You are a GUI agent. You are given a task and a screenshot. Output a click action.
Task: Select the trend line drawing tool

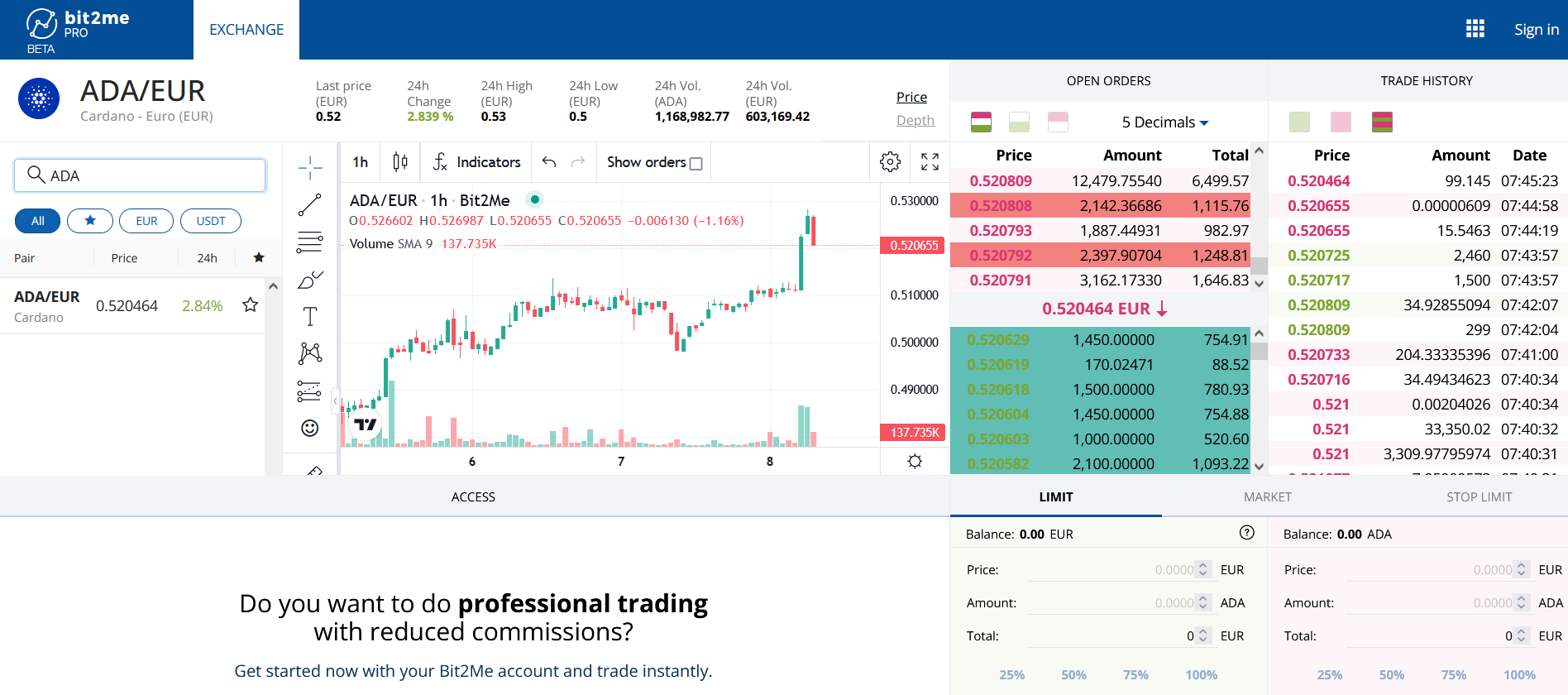[x=310, y=204]
